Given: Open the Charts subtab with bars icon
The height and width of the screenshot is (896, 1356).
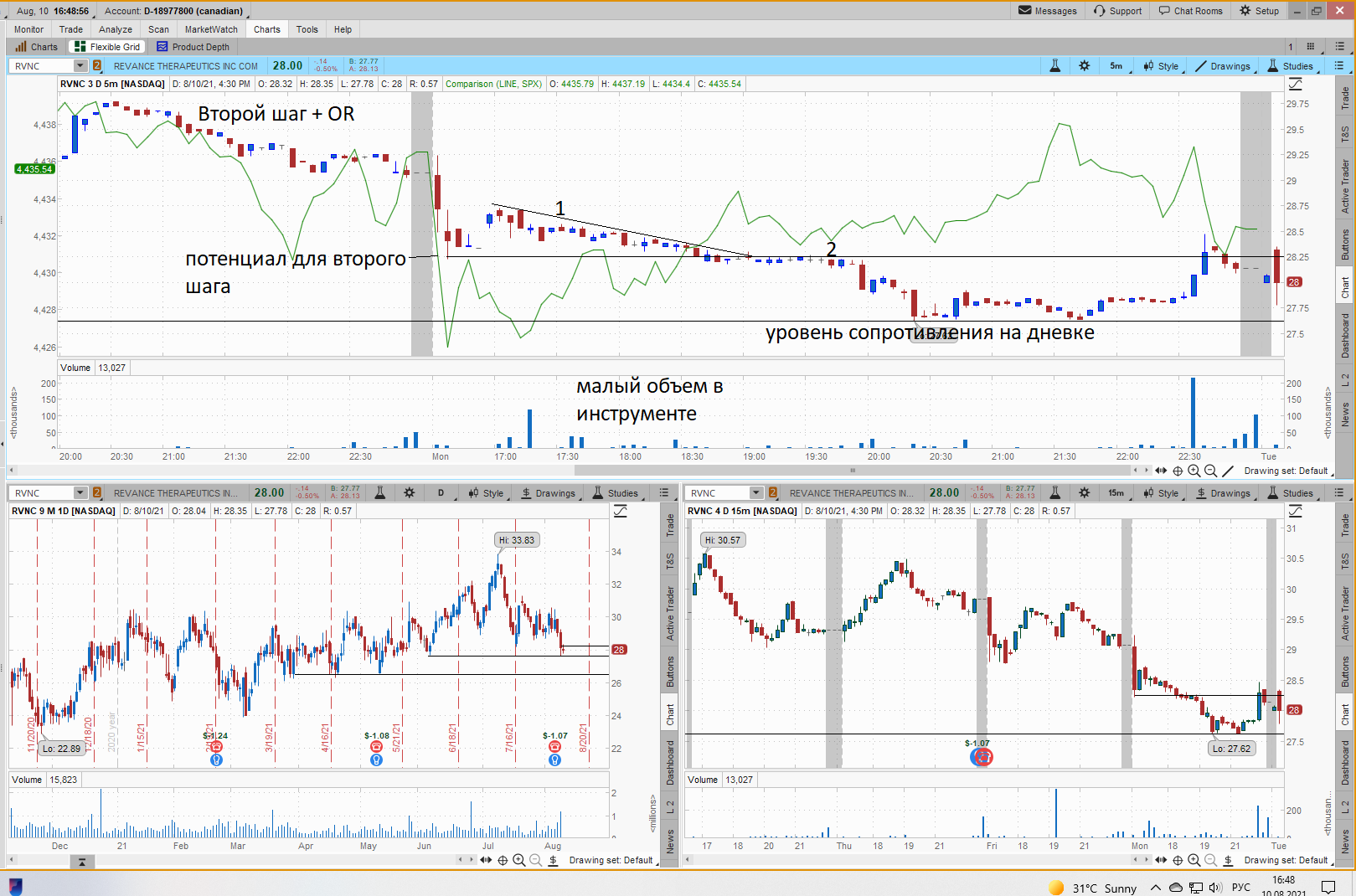Looking at the screenshot, I should pos(36,47).
